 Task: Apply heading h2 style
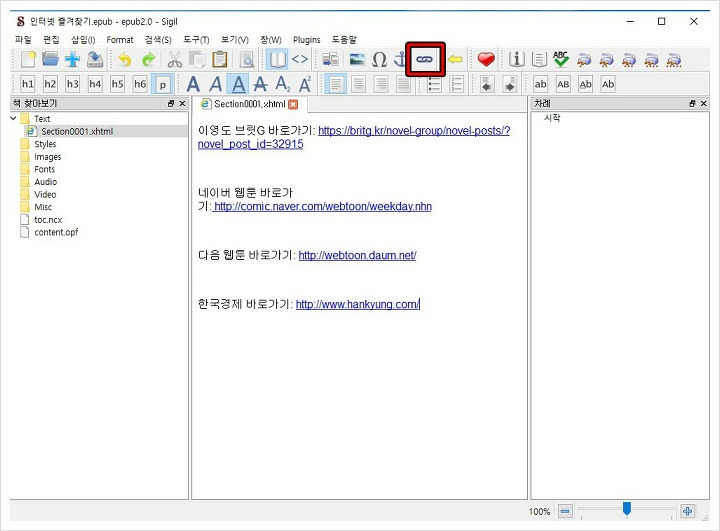[50, 84]
